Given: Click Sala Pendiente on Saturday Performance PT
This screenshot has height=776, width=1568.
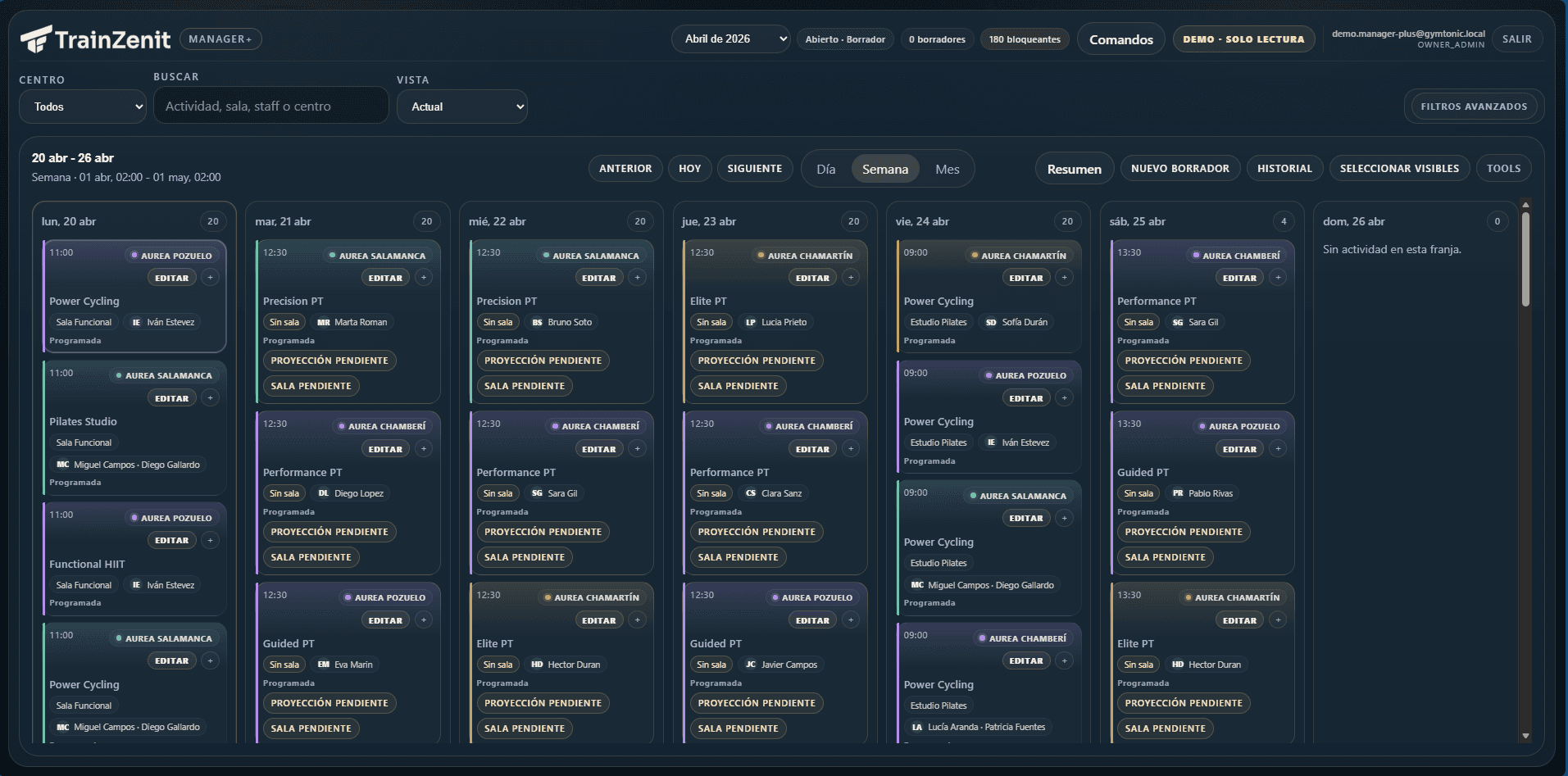Looking at the screenshot, I should tap(1165, 386).
